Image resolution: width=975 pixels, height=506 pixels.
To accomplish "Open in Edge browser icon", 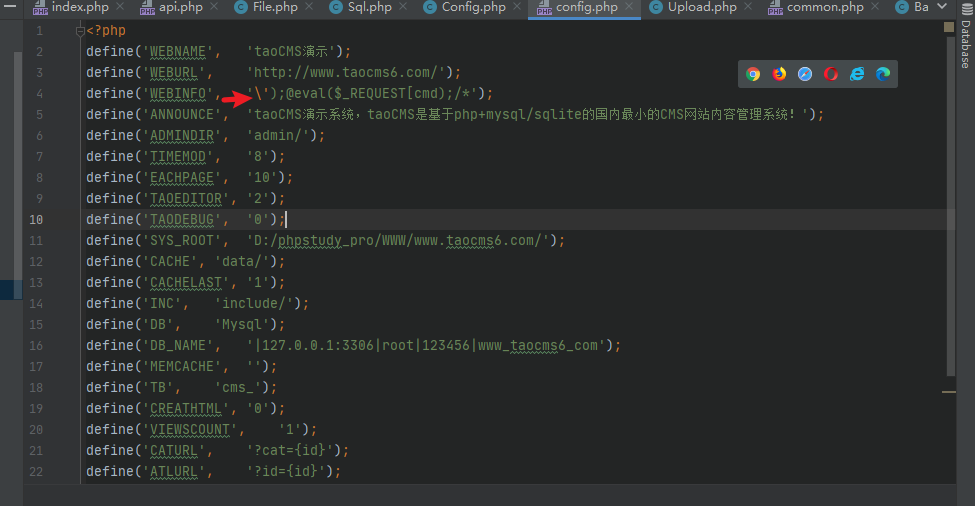I will coord(883,75).
